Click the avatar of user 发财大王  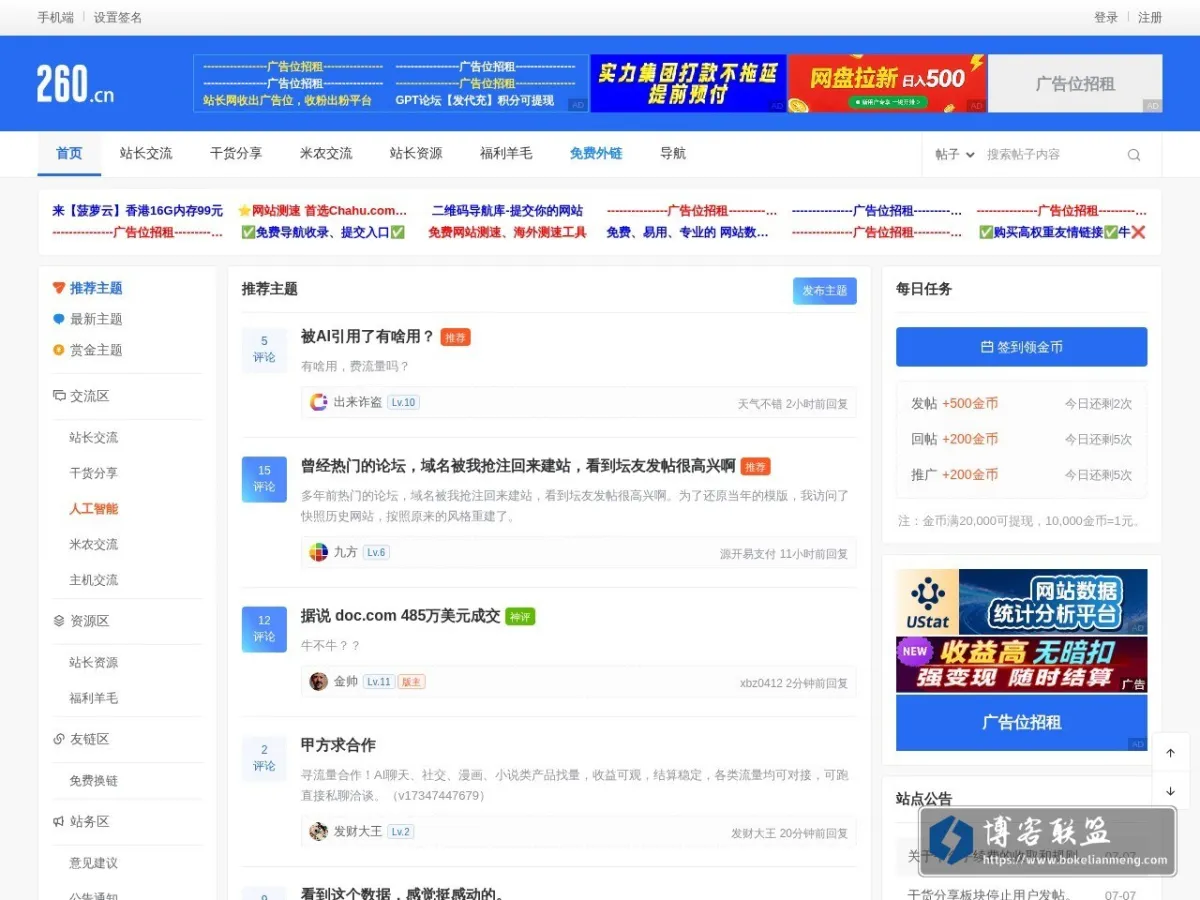pos(319,831)
